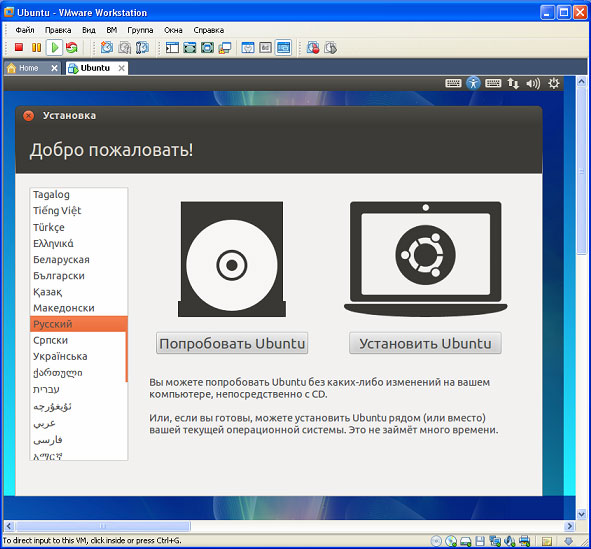This screenshot has width=591, height=549.
Task: Click the second keyboard indicator beside network arrows
Action: point(493,83)
